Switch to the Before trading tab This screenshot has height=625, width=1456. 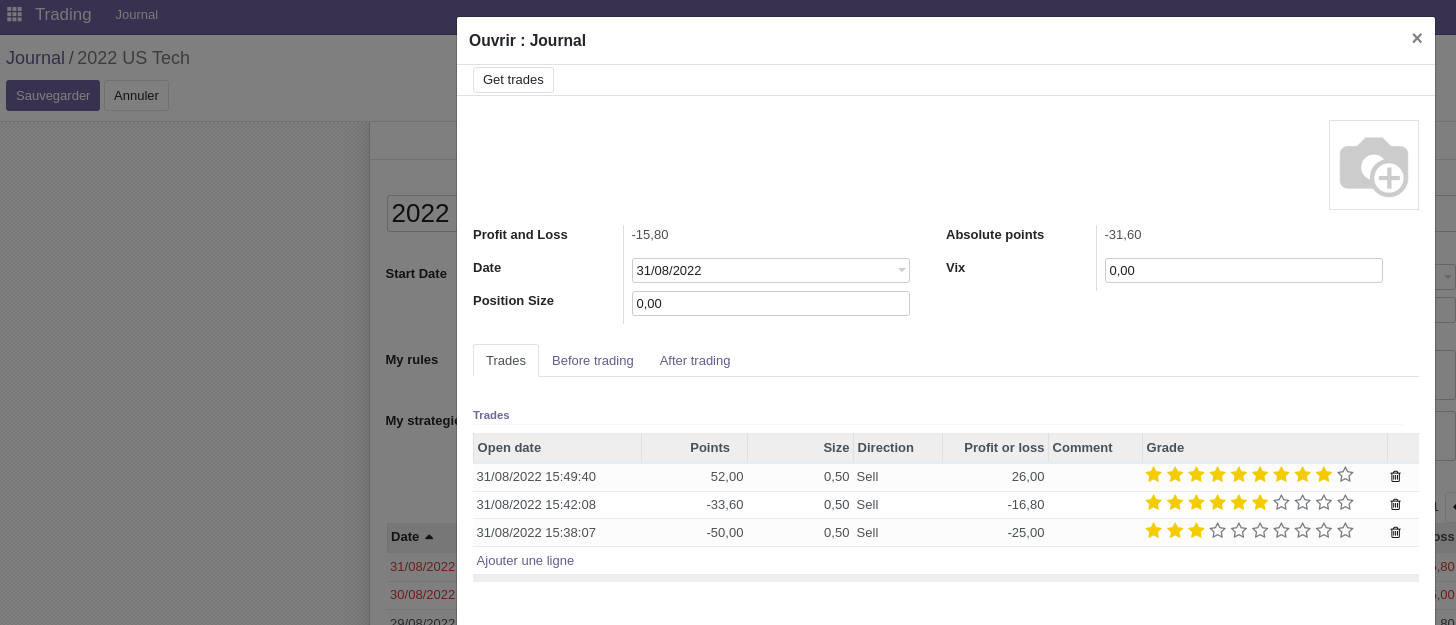click(592, 361)
